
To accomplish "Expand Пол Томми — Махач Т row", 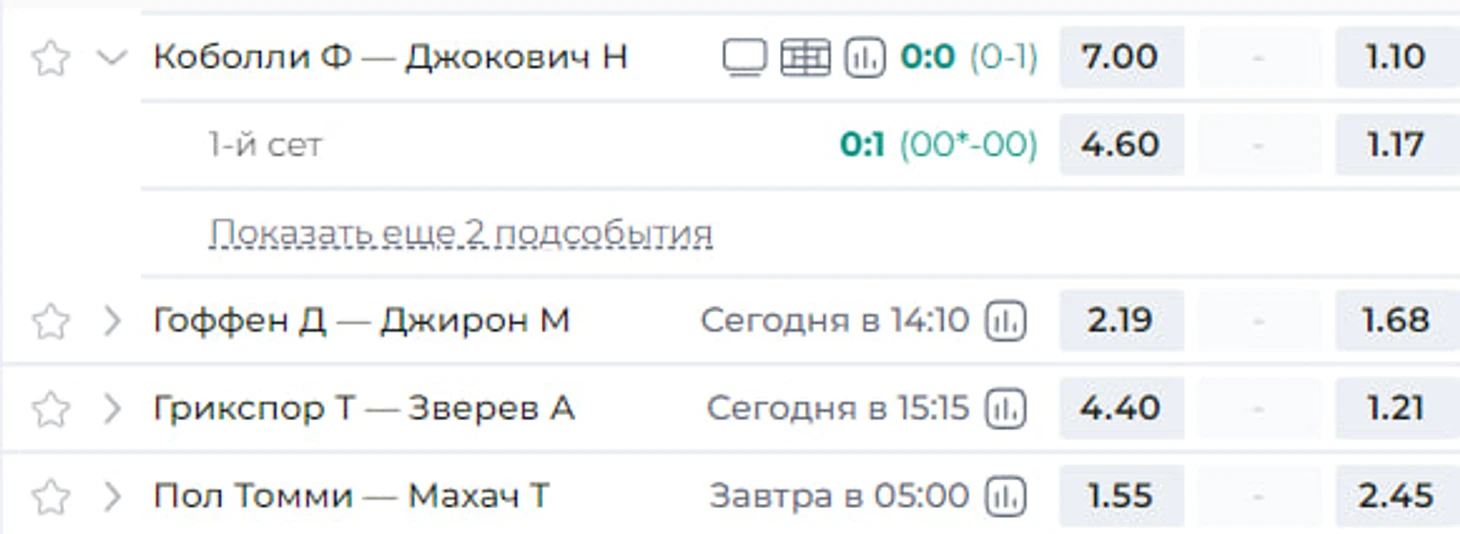I will 112,495.
